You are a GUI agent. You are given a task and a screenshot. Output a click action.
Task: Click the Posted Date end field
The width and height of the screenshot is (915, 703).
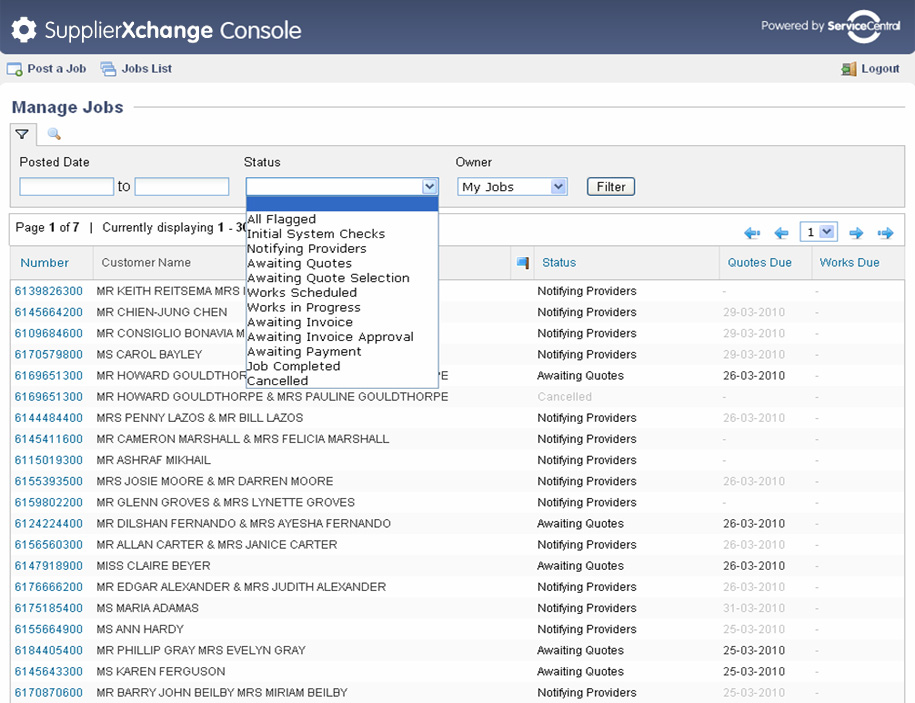pos(181,186)
